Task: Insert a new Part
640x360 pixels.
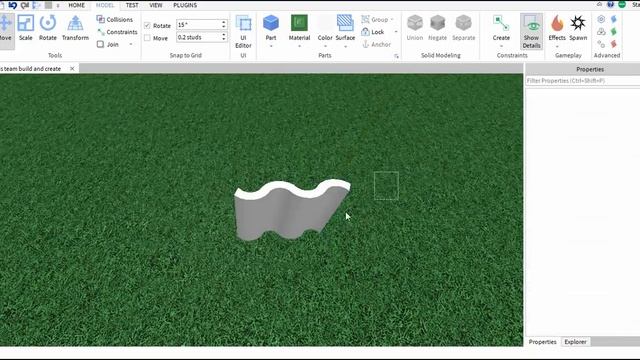Action: (x=271, y=27)
